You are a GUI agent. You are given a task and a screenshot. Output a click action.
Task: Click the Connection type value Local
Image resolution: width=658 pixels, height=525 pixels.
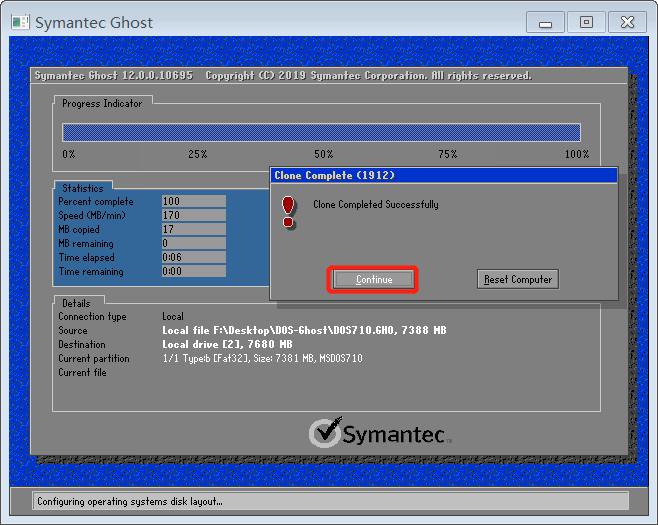173,316
